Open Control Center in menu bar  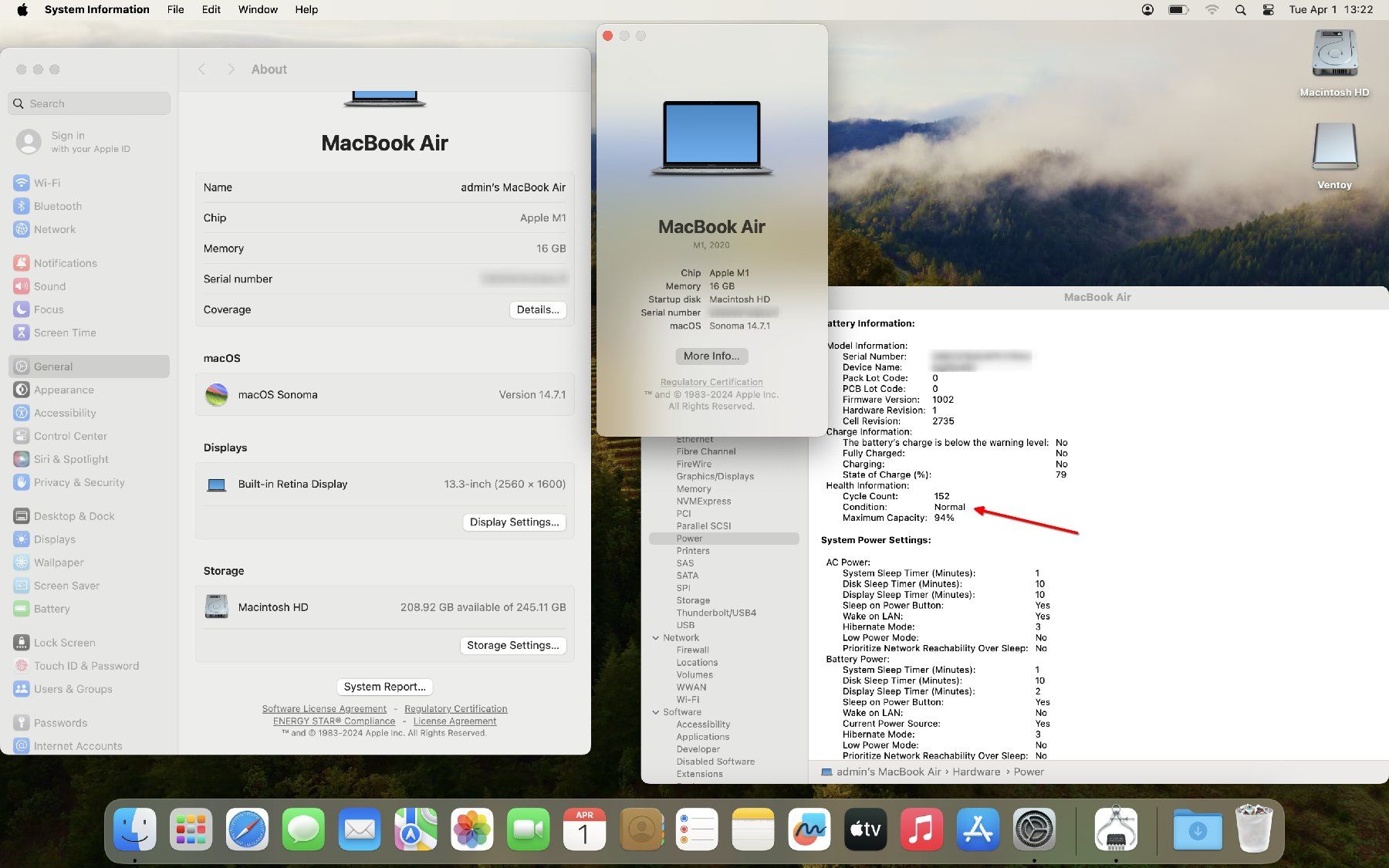(x=1268, y=10)
